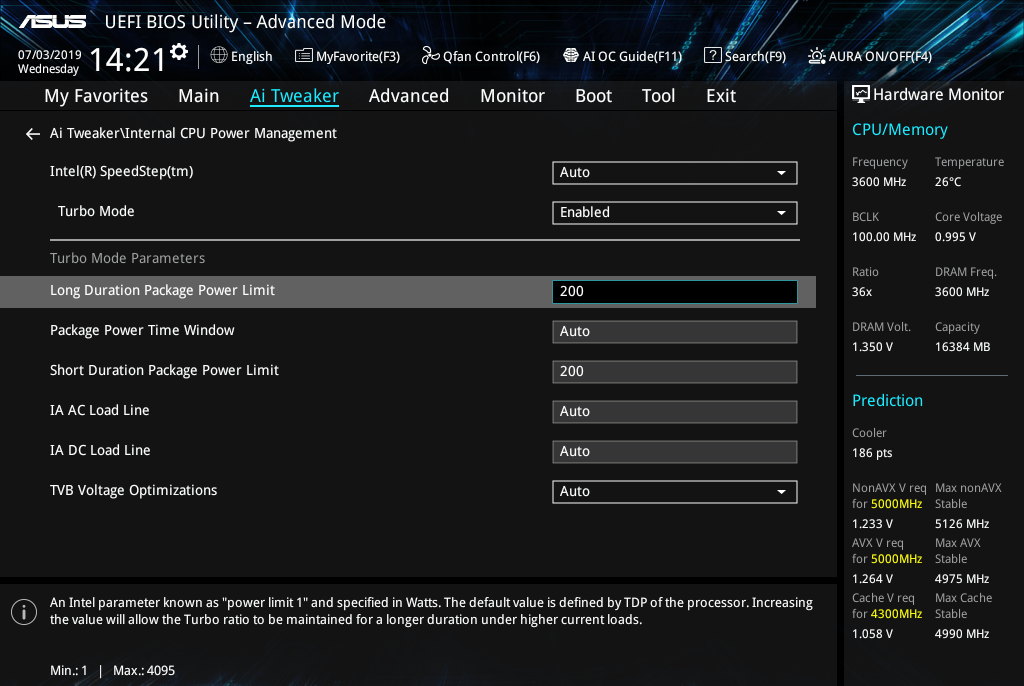This screenshot has width=1024, height=686.
Task: Select Short Duration Package Power Limit label
Action: (x=164, y=370)
